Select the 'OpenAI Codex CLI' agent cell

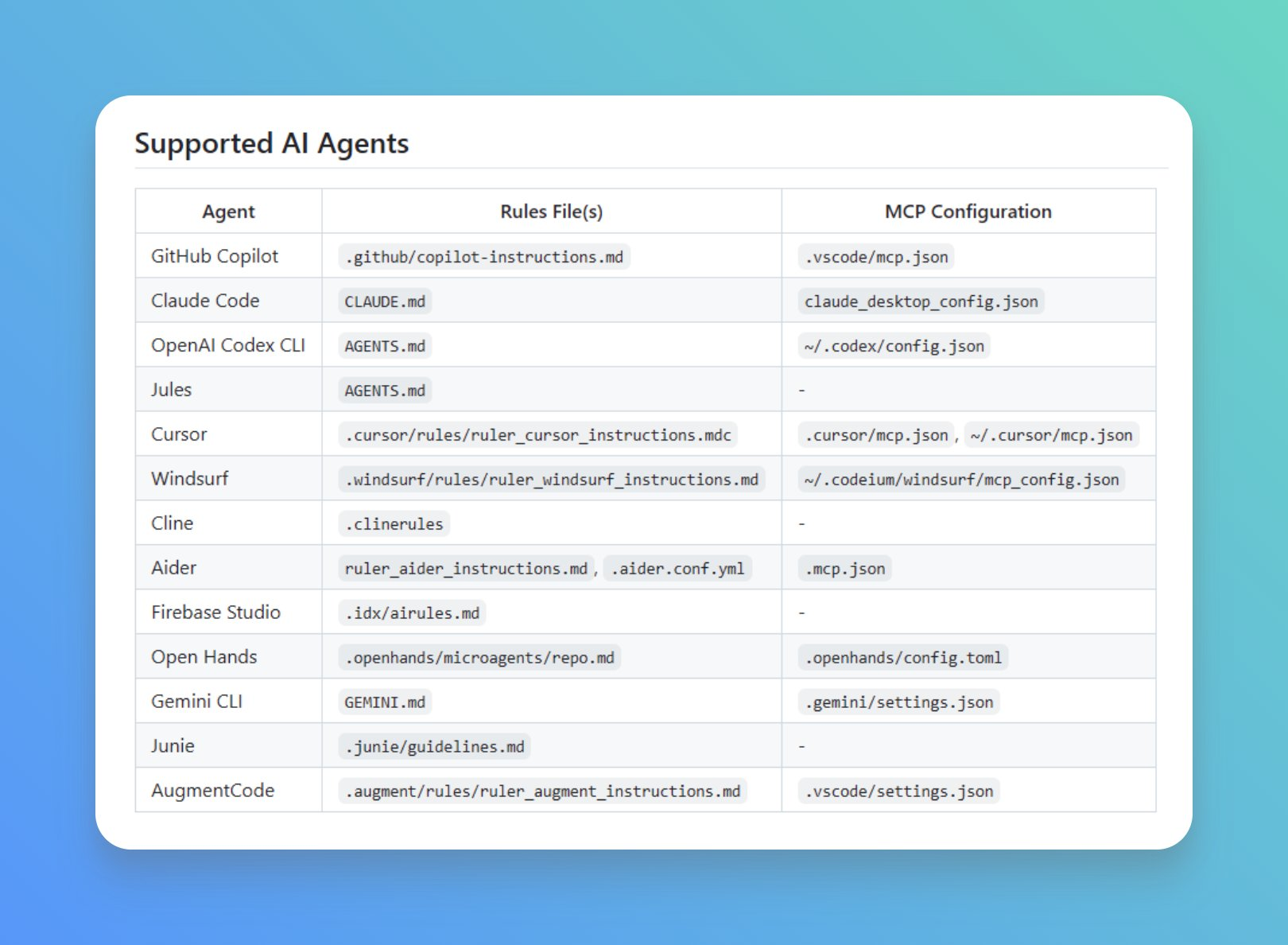tap(228, 345)
